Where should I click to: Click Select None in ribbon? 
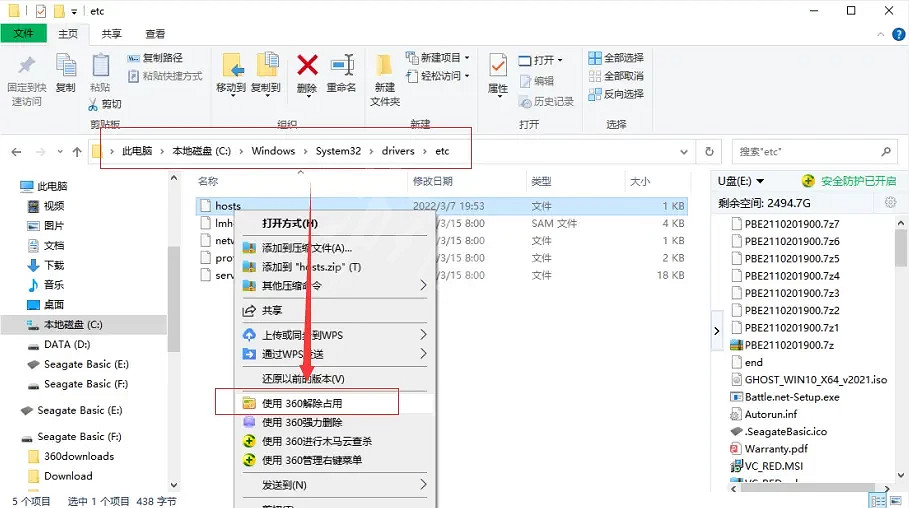(x=616, y=76)
